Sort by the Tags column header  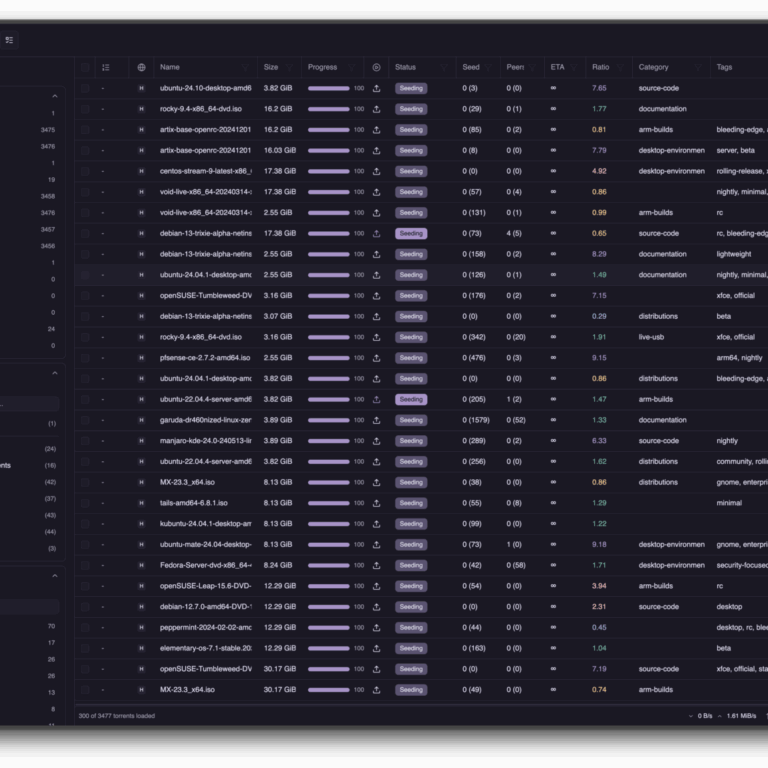point(724,67)
